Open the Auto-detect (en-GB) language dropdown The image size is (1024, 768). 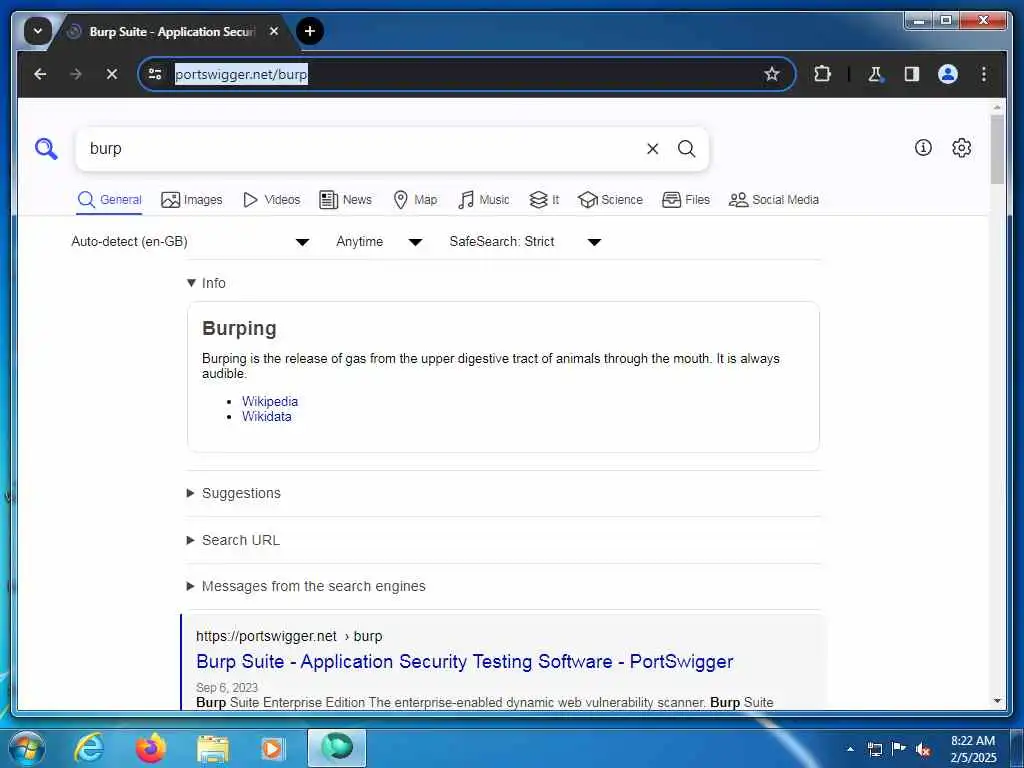coord(190,242)
